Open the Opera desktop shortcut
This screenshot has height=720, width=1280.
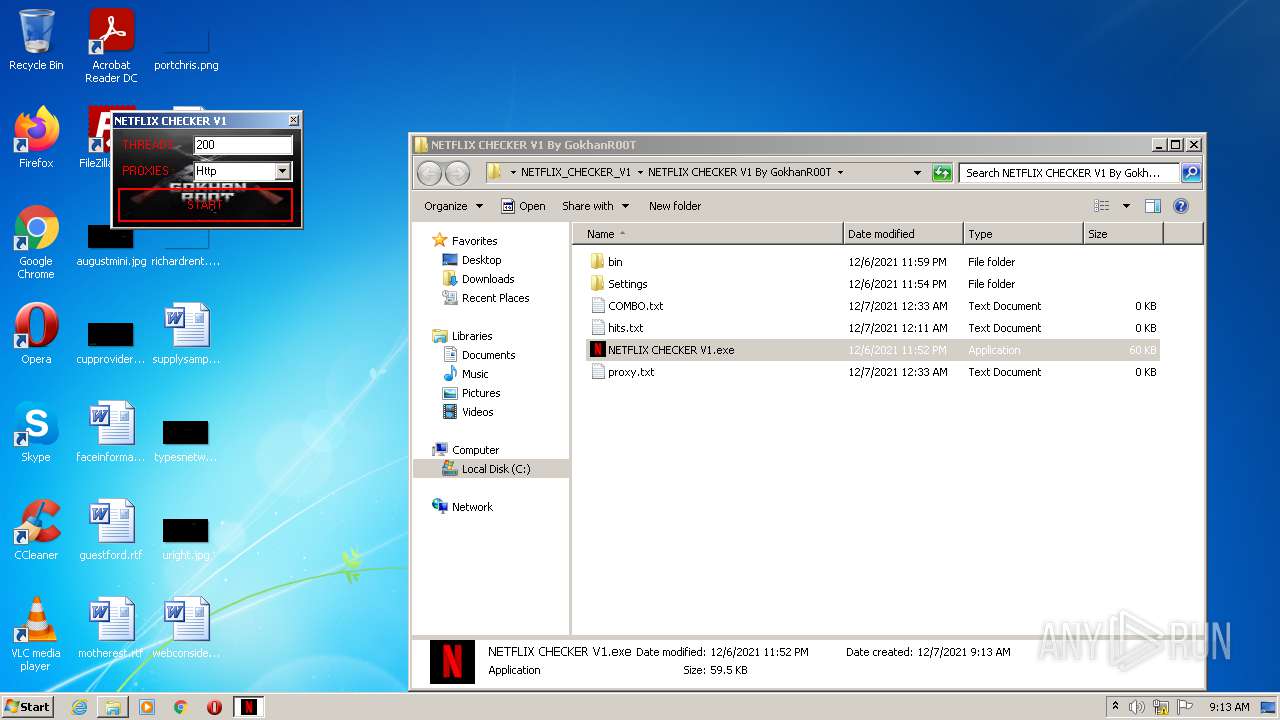36,334
